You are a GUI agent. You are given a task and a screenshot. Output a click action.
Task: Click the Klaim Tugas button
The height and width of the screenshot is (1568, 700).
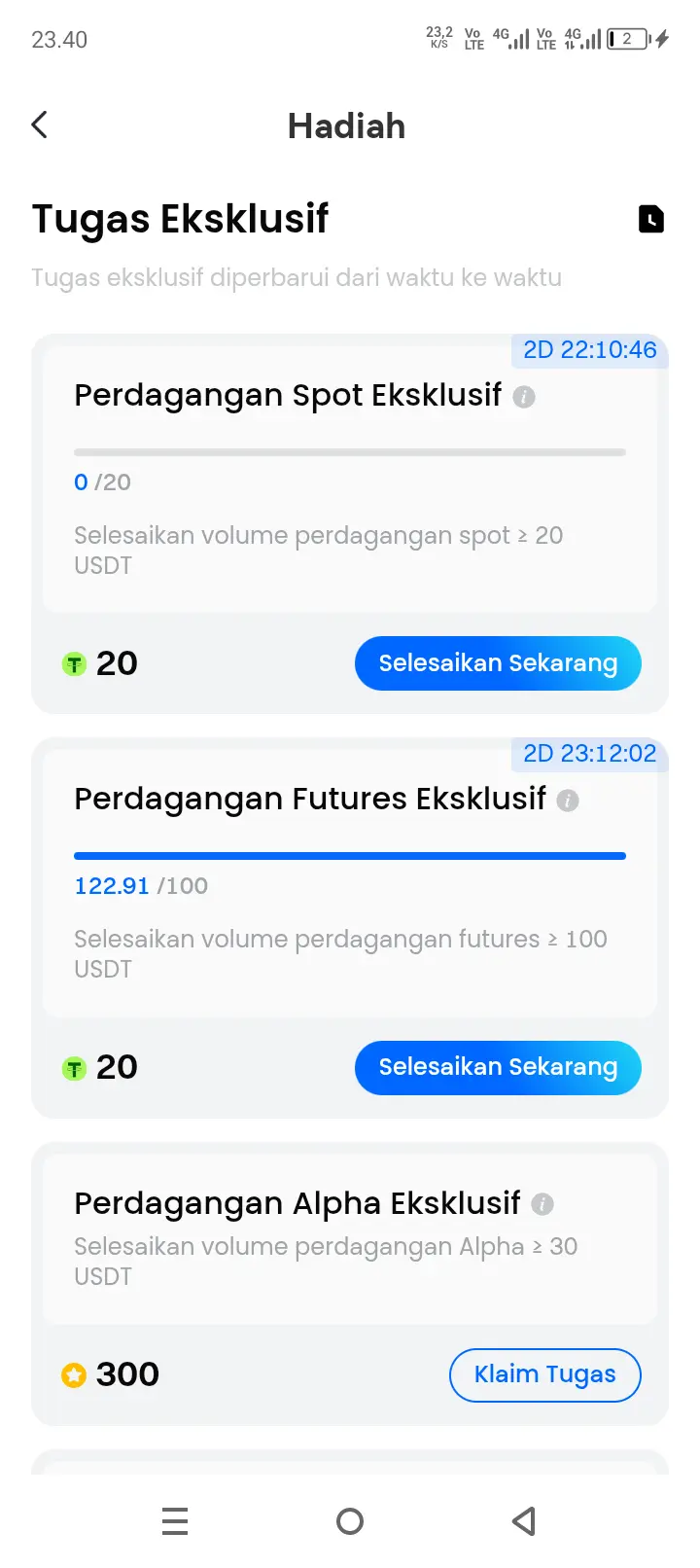click(x=544, y=1374)
